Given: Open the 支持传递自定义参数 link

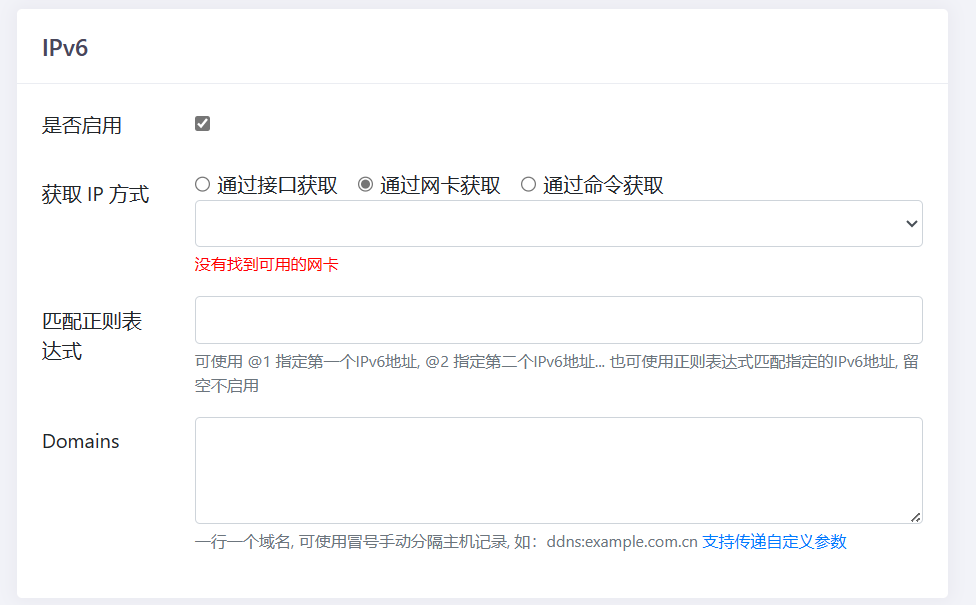Looking at the screenshot, I should 774,542.
